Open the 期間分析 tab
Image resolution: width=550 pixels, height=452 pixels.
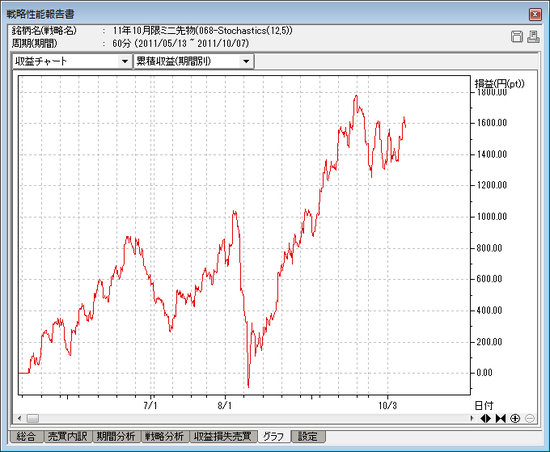(x=116, y=437)
